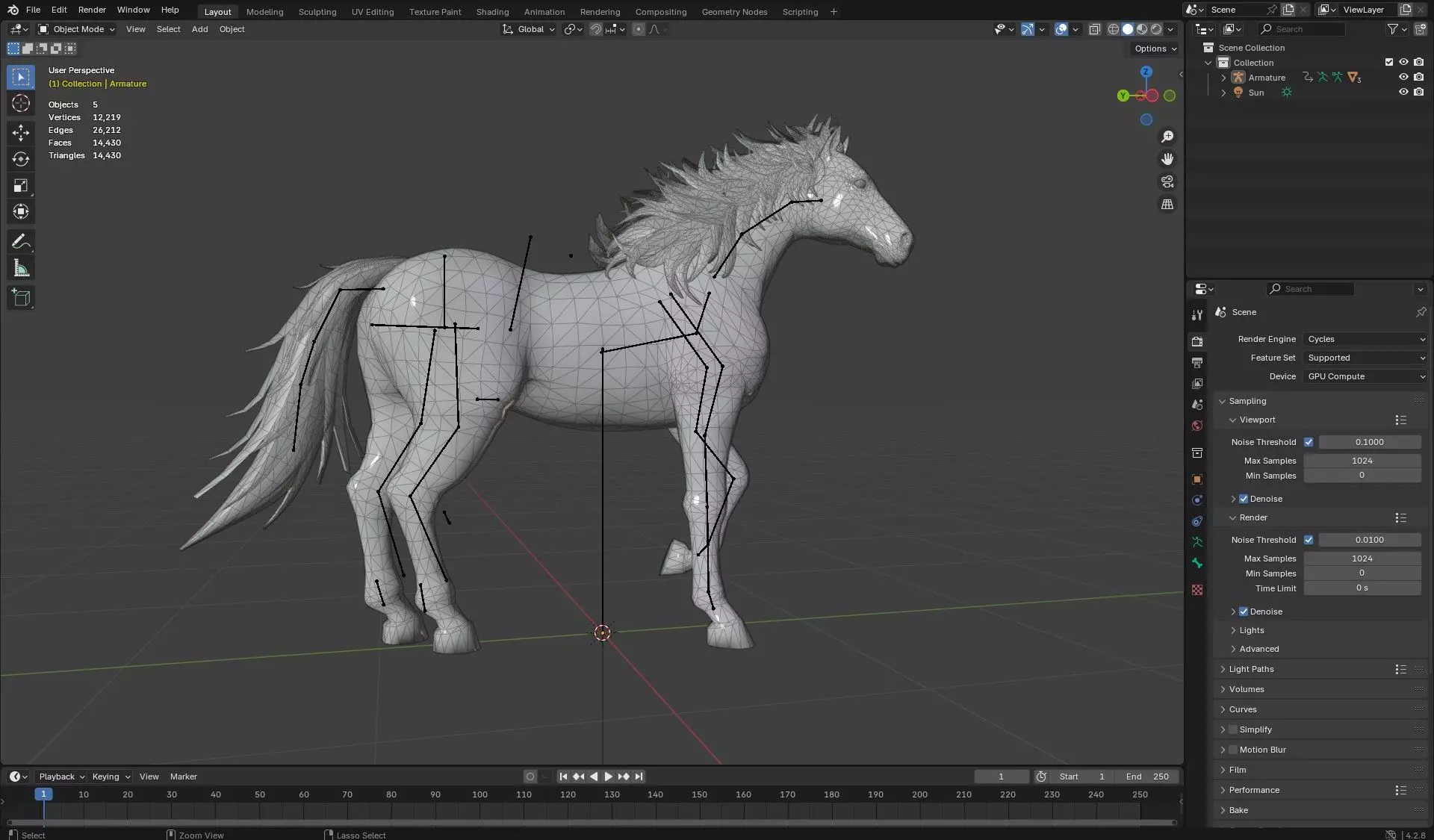Screen dimensions: 1434x840
Task: Open the viewport Options button
Action: tap(1155, 49)
